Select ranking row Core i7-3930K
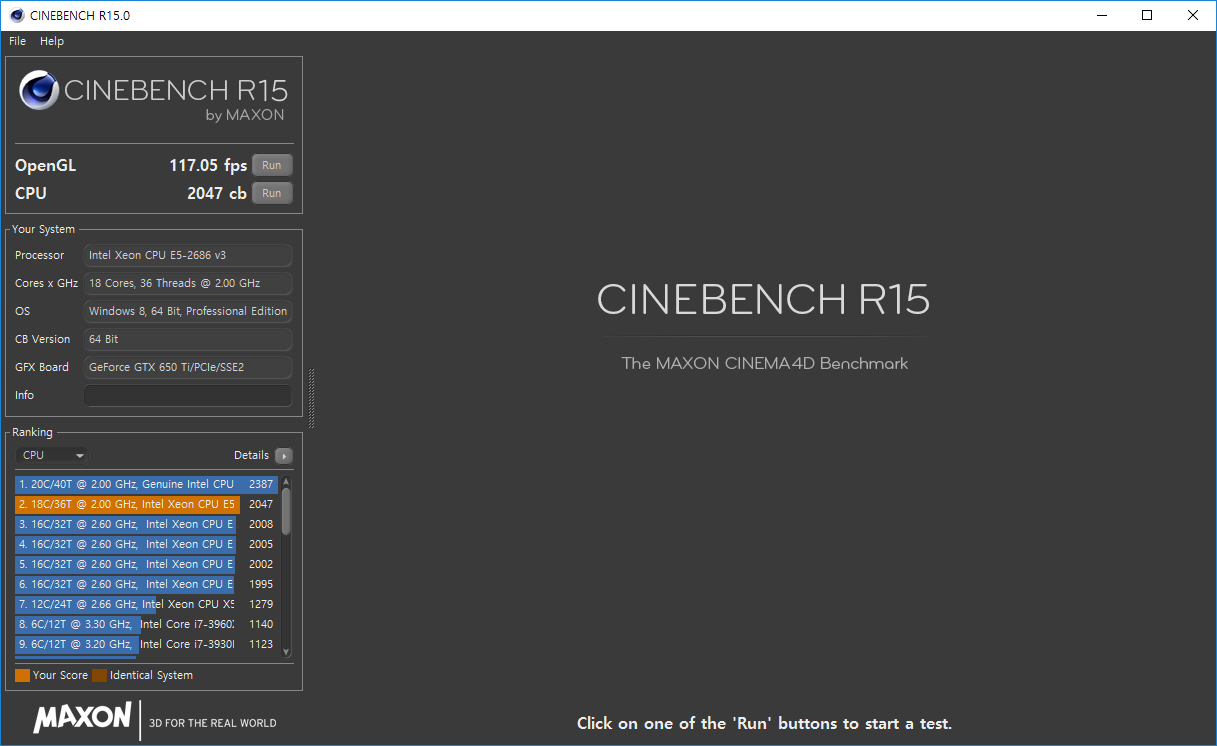Image resolution: width=1217 pixels, height=746 pixels. tap(146, 644)
